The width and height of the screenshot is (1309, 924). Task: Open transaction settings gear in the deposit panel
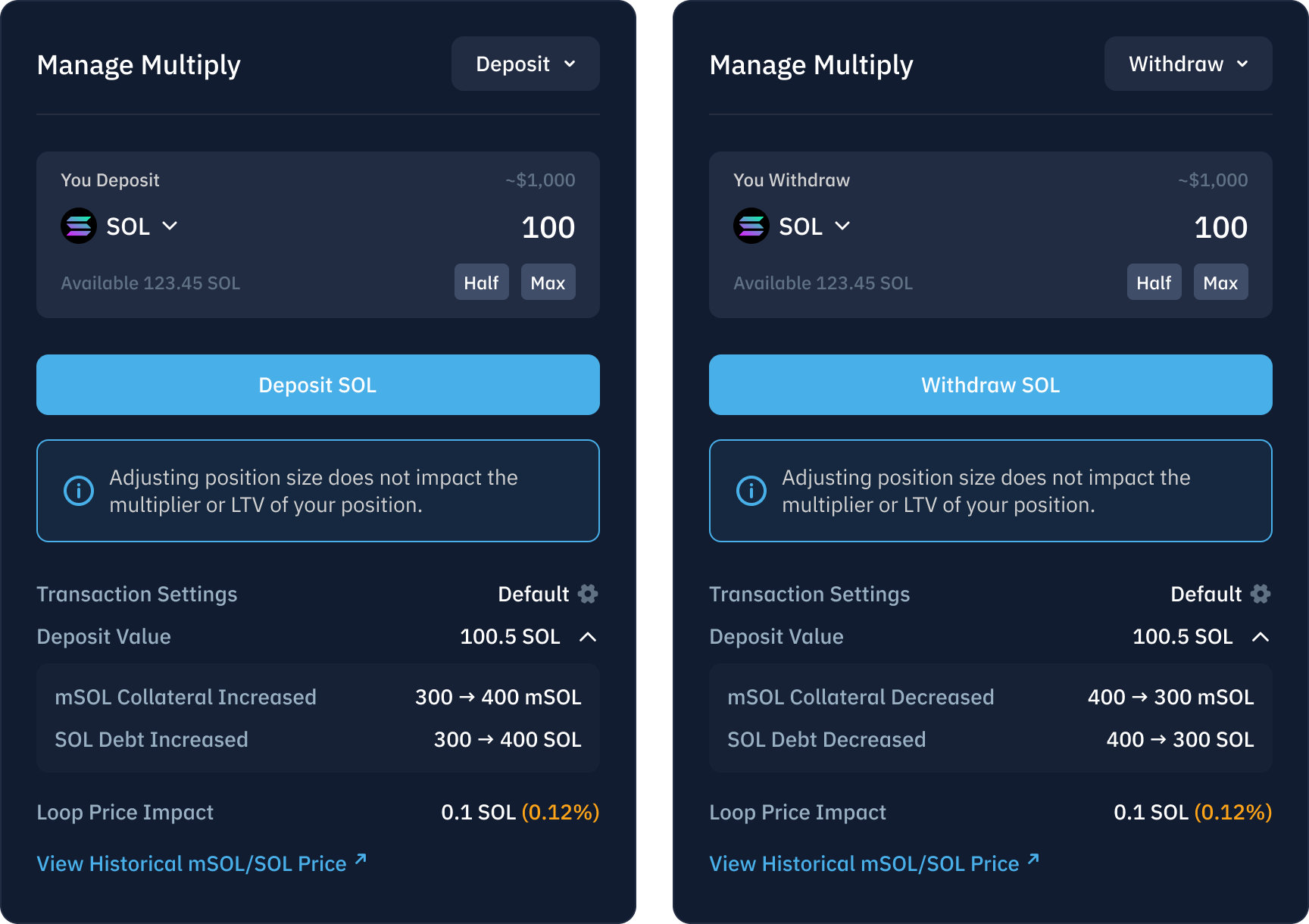point(588,594)
